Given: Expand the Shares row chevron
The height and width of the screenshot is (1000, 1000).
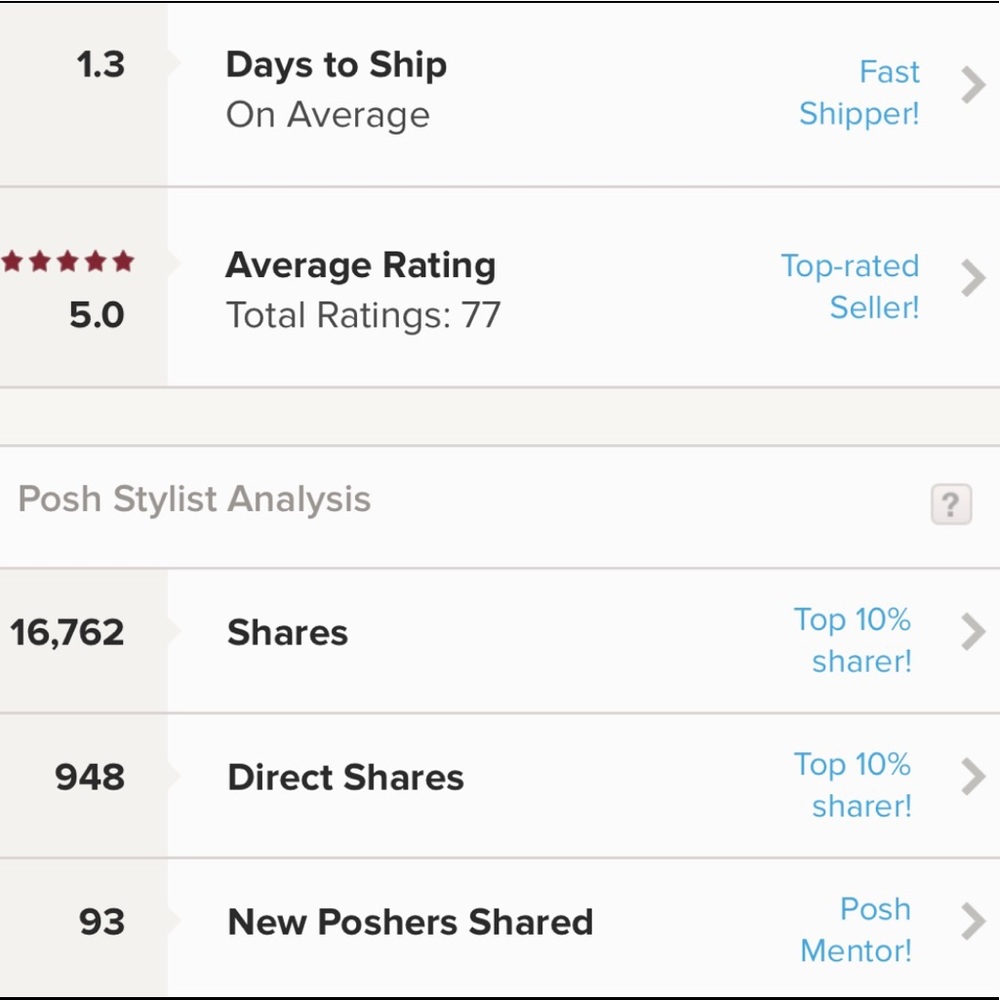Looking at the screenshot, I should [x=973, y=632].
